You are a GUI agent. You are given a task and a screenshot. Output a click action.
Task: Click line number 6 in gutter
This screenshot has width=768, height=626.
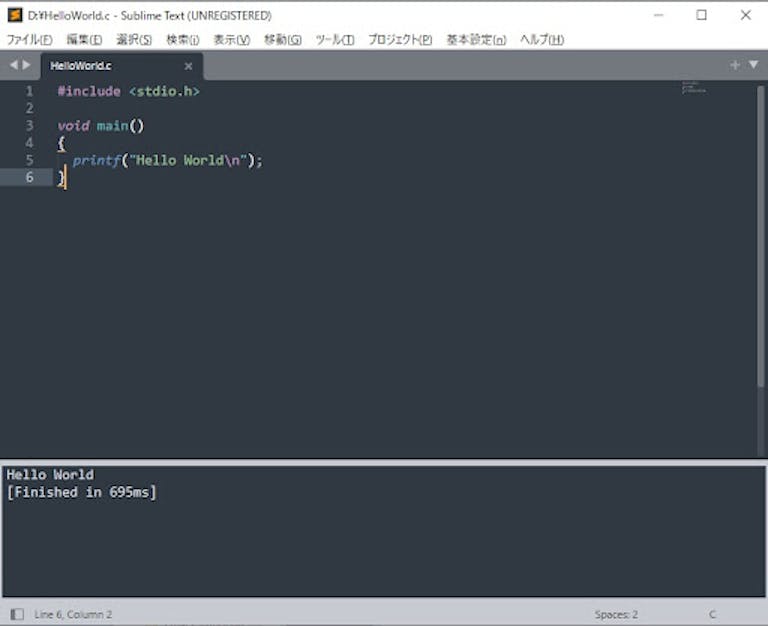click(29, 177)
